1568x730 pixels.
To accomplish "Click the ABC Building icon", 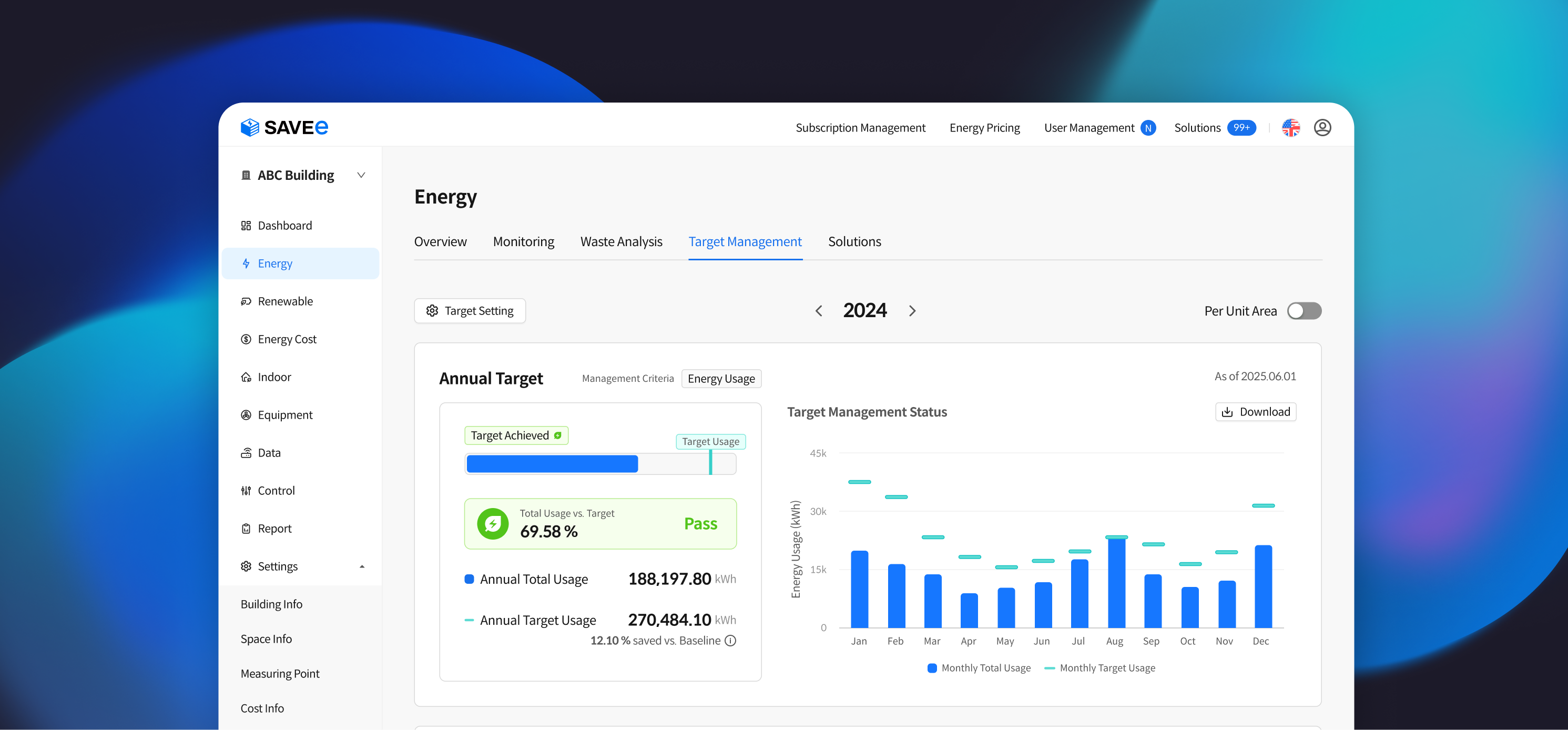I will point(246,175).
